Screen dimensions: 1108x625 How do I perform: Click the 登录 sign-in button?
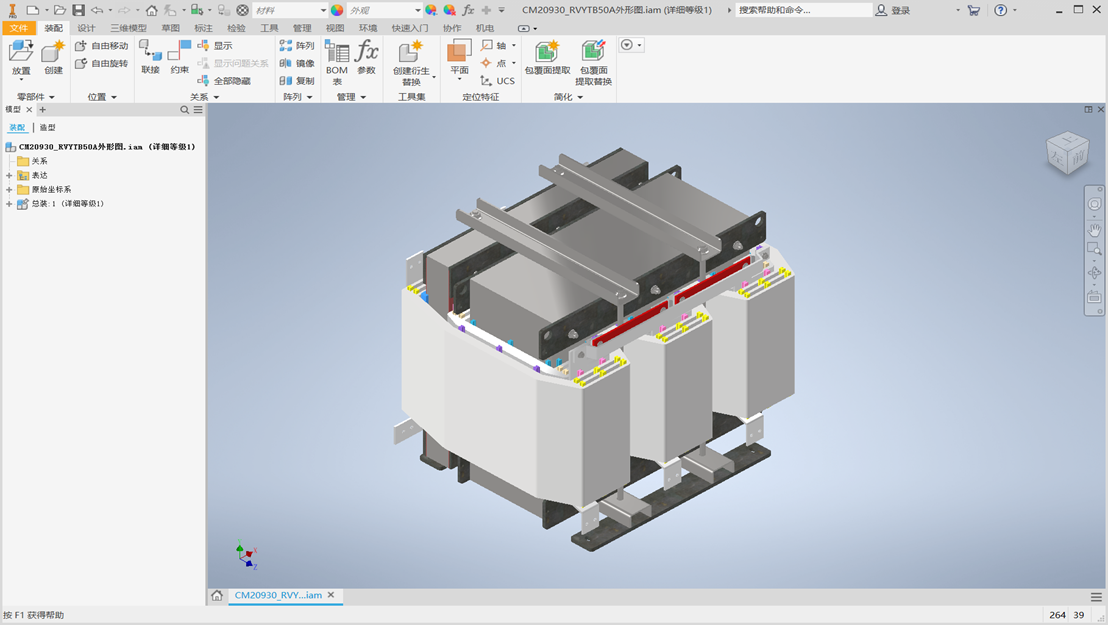893,10
